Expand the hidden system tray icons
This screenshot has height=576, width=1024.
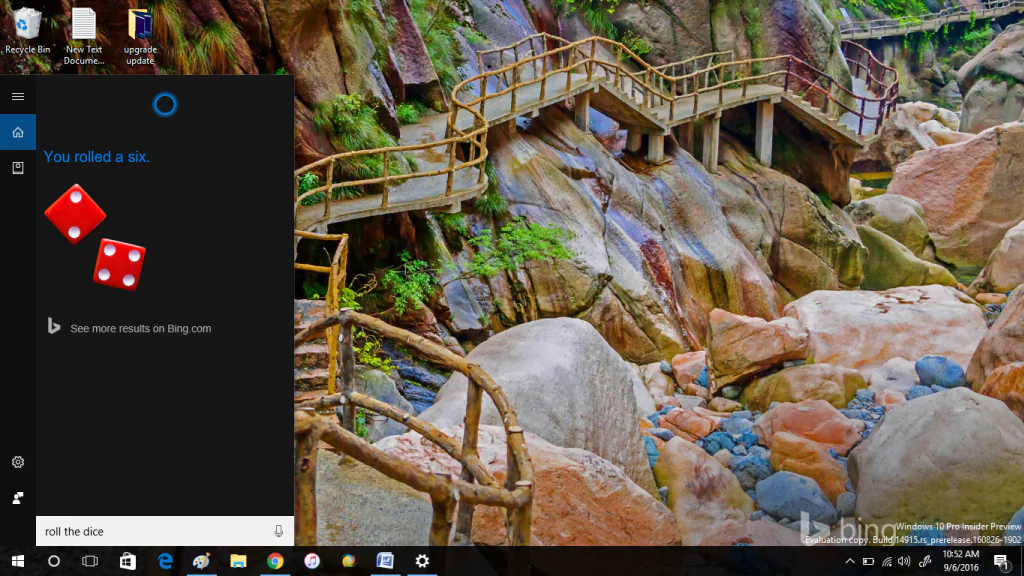click(850, 561)
